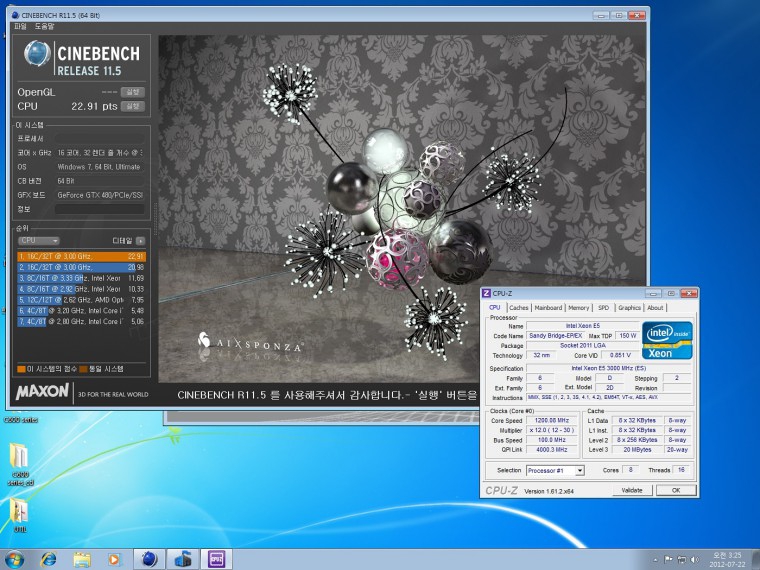Viewport: 760px width, 570px height.
Task: Click the blue toolbox taskbar app
Action: [183, 559]
